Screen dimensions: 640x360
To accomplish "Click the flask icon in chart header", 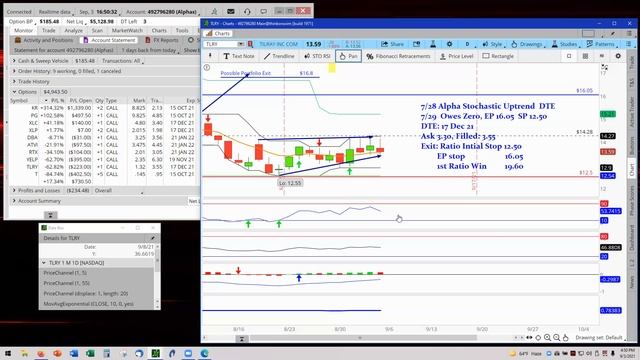I will [433, 44].
